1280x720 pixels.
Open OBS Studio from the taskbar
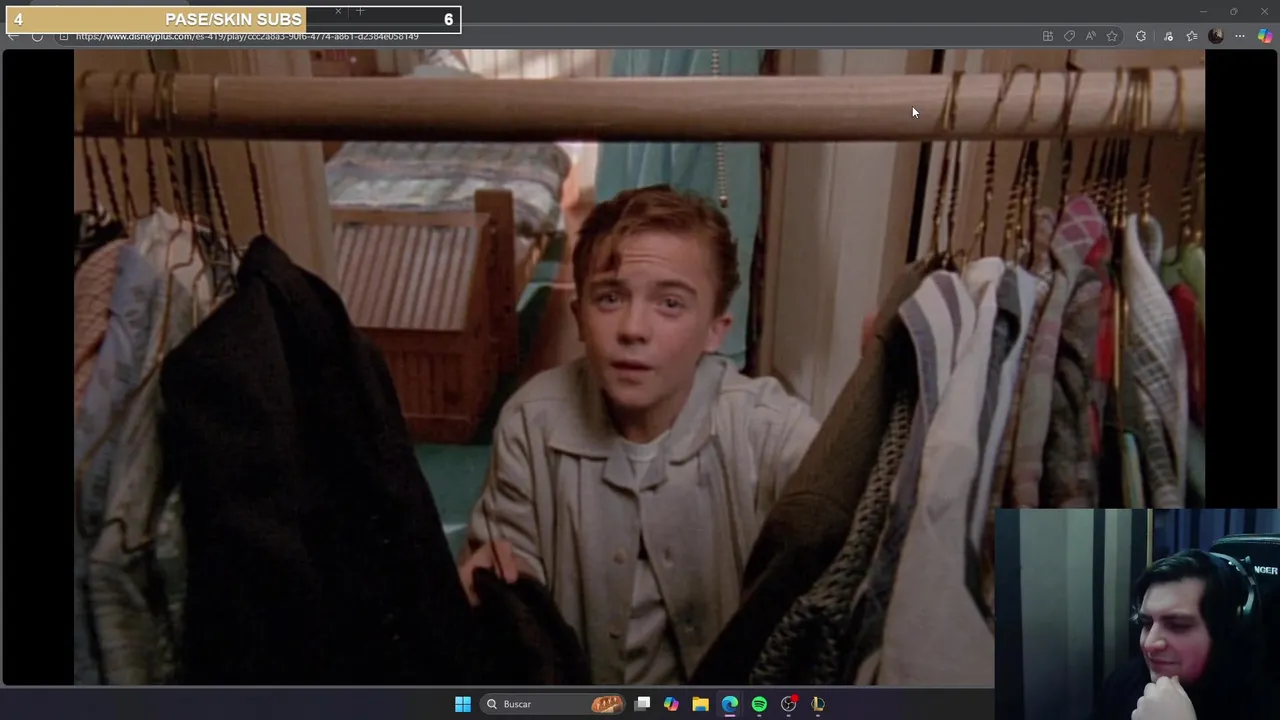789,704
